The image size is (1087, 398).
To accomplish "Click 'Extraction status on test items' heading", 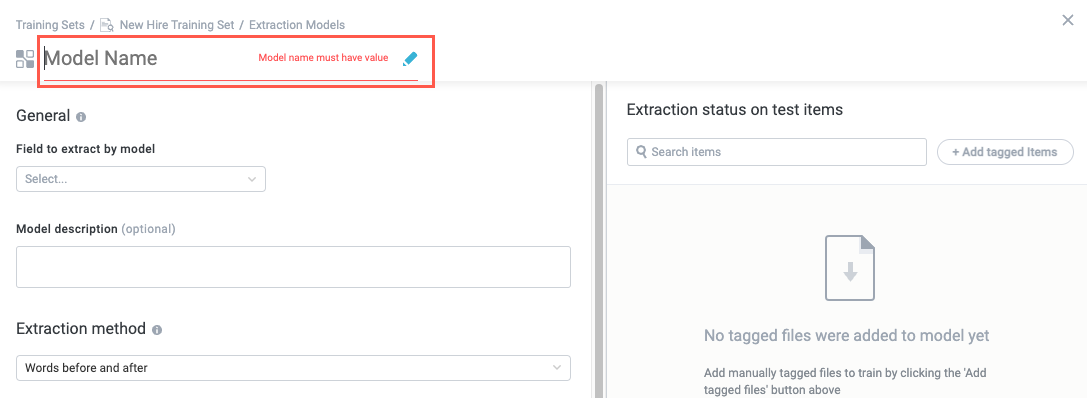I will (734, 110).
